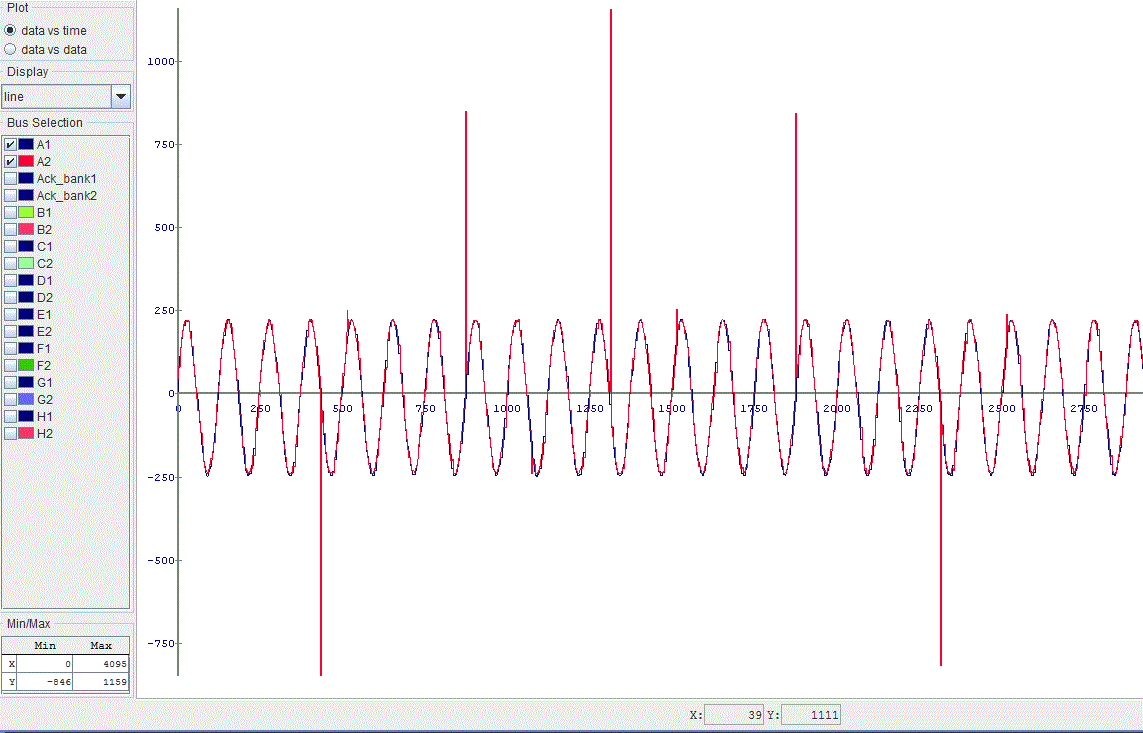Viewport: 1143px width, 733px height.
Task: Select the data vs data radio button
Action: tap(10, 50)
